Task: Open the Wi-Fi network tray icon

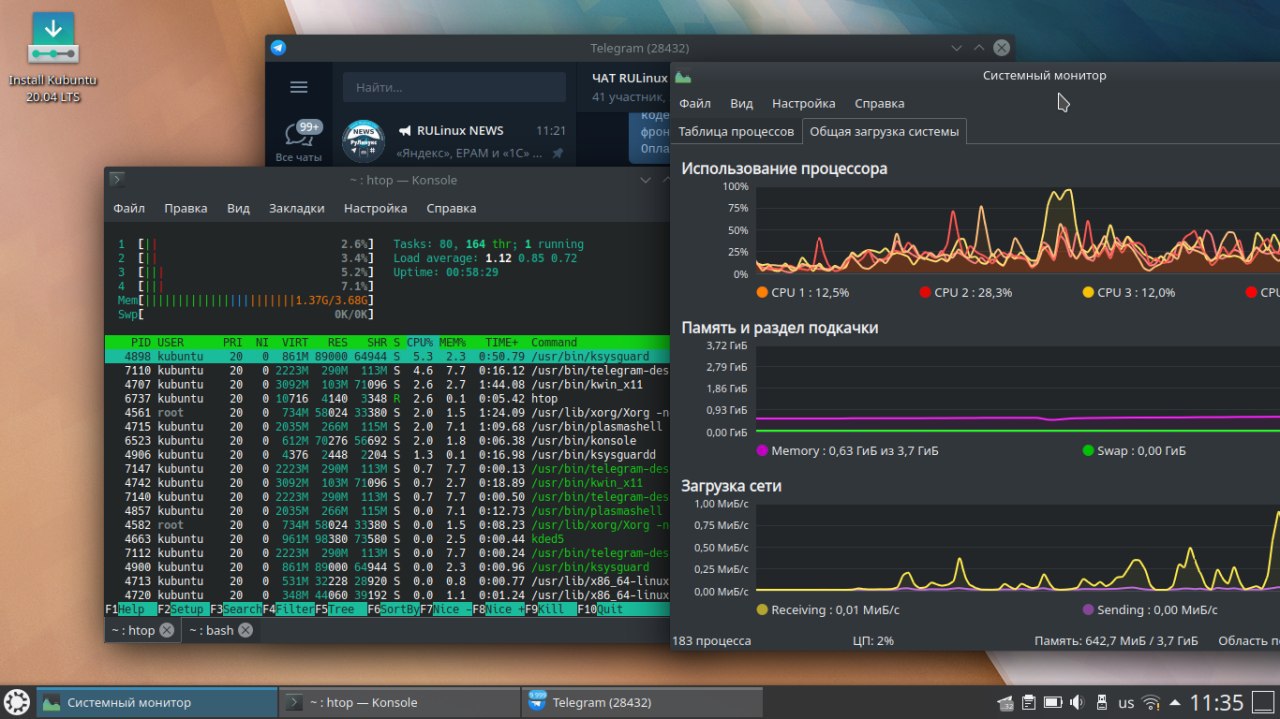Action: [x=1151, y=703]
